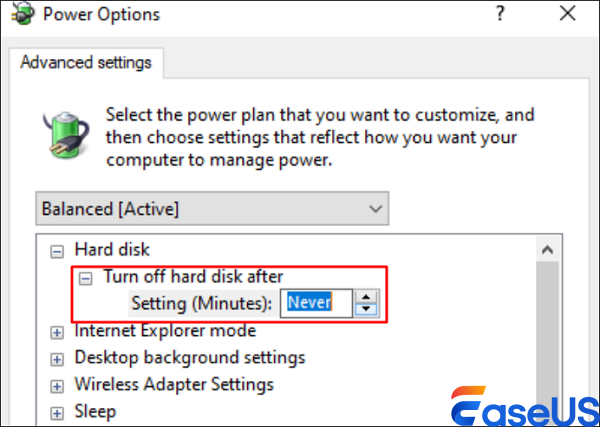Switch to the Advanced settings tab
The image size is (600, 427).
tap(86, 62)
